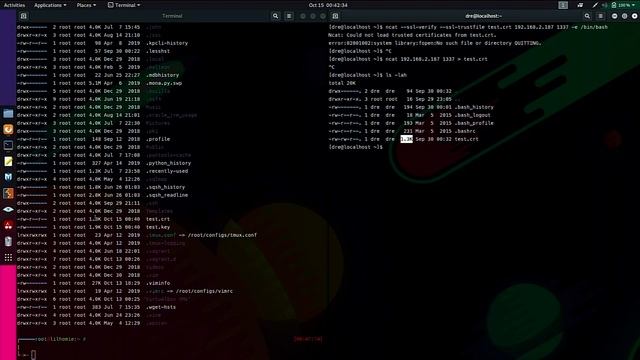The height and width of the screenshot is (360, 640).
Task: Show all applications grid icon
Action: click(x=8, y=257)
